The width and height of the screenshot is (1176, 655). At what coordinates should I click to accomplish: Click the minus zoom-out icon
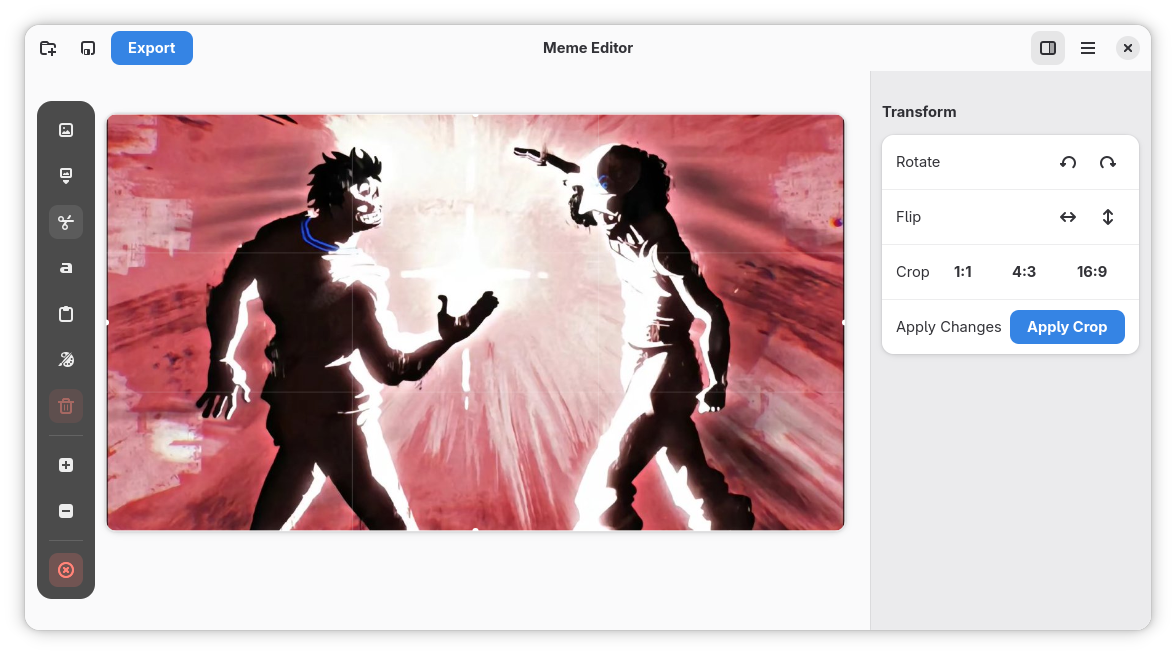click(66, 511)
